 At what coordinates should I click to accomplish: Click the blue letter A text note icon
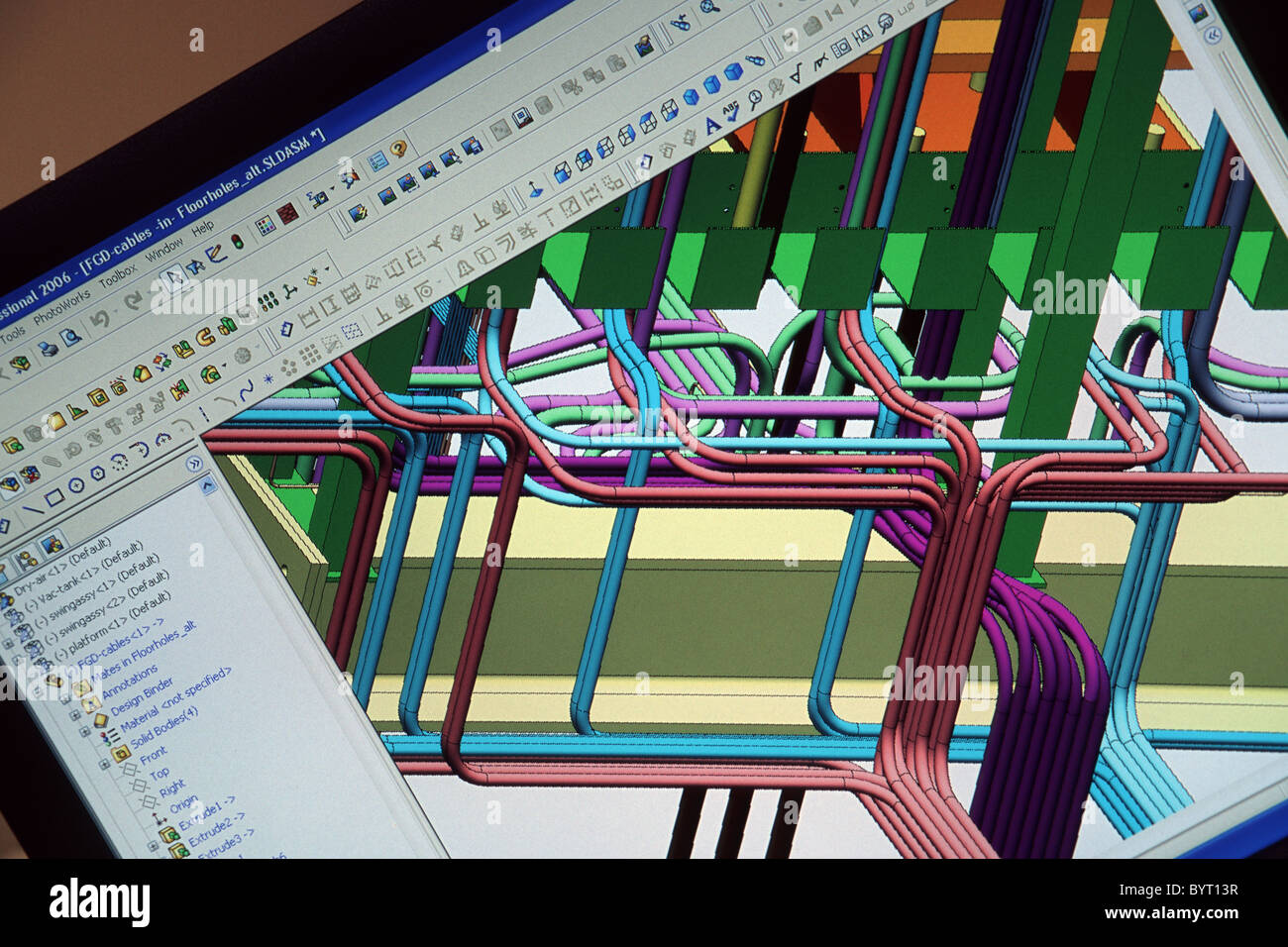point(711,125)
